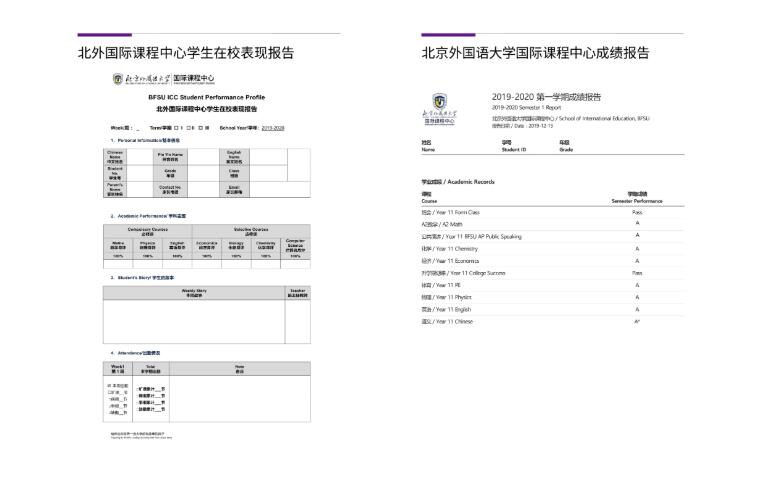This screenshot has height=486, width=774.
Task: Click the purple accent bar above the left title
Action: tap(103, 35)
